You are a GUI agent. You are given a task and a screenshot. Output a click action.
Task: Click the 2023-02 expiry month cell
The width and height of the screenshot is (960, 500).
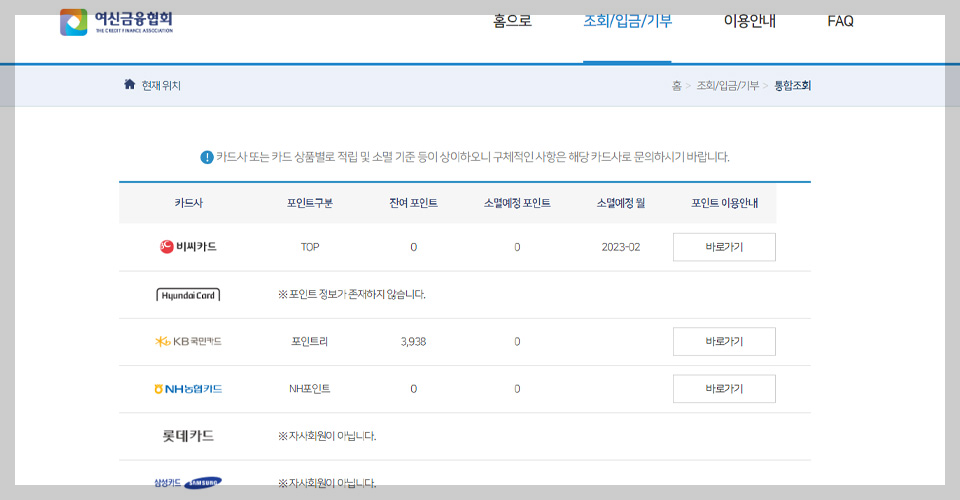pyautogui.click(x=621, y=247)
